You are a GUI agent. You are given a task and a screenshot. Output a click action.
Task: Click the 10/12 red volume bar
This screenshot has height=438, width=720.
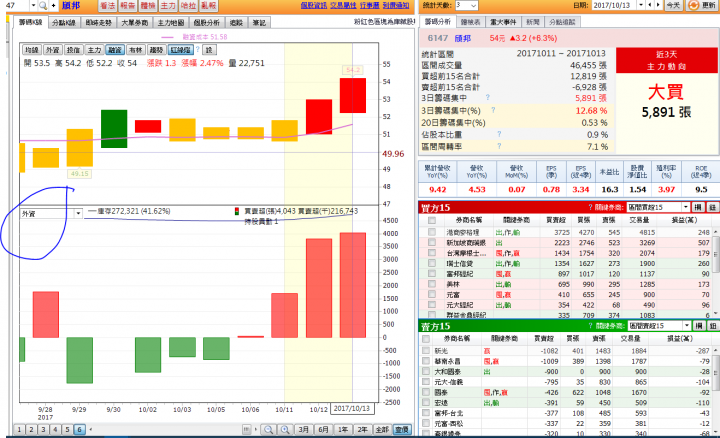(319, 288)
